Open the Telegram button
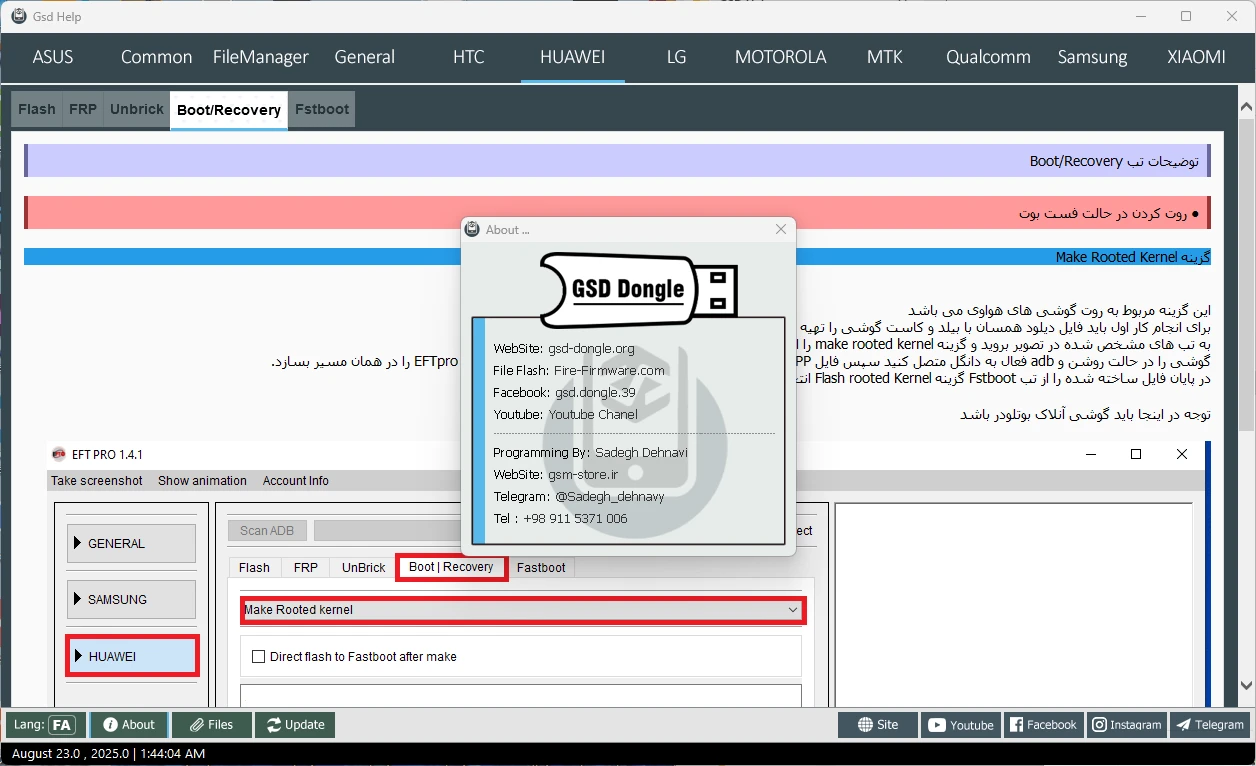 click(x=1209, y=725)
